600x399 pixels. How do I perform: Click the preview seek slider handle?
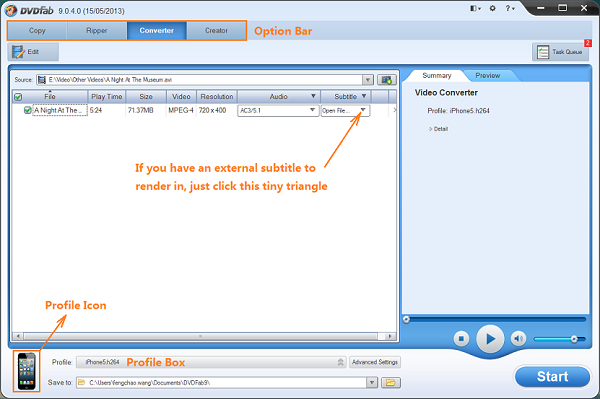tap(406, 319)
